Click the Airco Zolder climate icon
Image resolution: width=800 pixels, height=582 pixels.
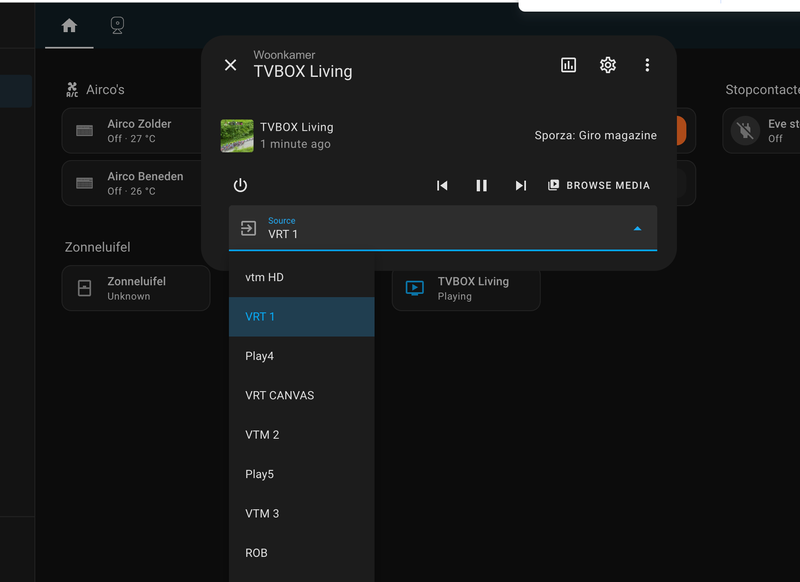[x=85, y=131]
